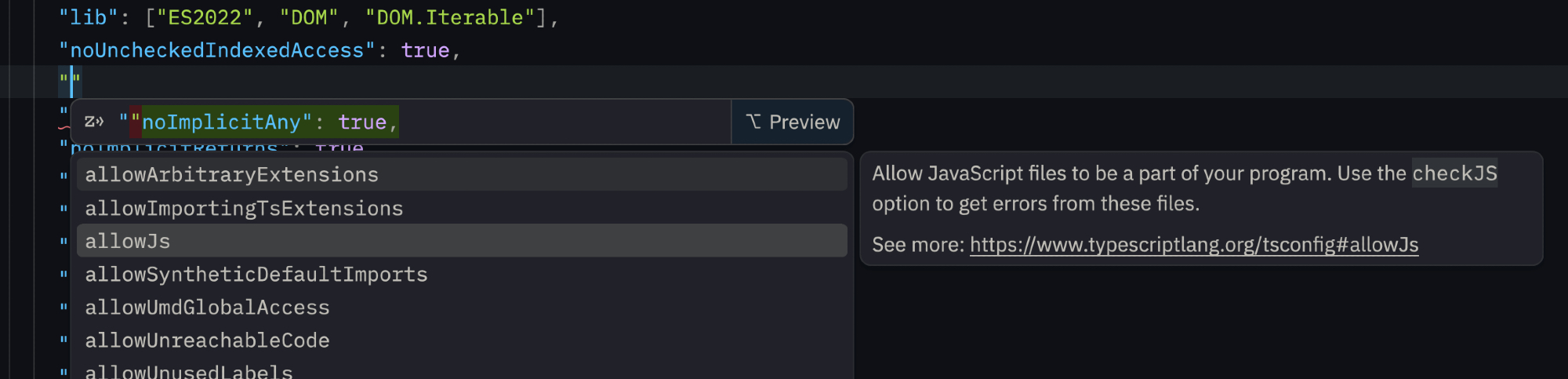Click the "ES2022" string in lib array
The width and height of the screenshot is (1568, 379).
coord(204,17)
